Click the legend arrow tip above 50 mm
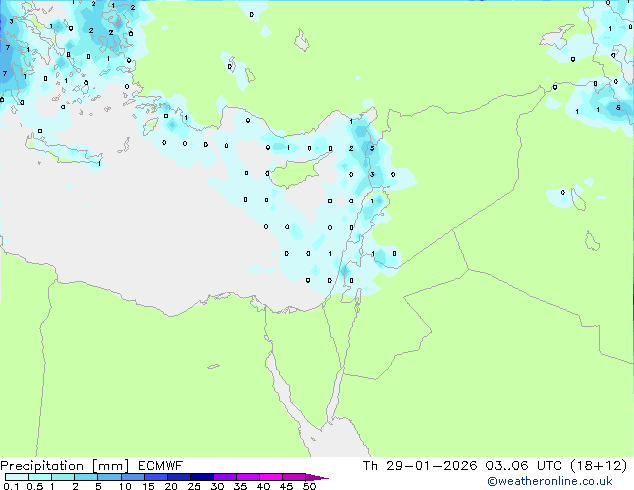Screen dimensions: 634x490 [317, 477]
